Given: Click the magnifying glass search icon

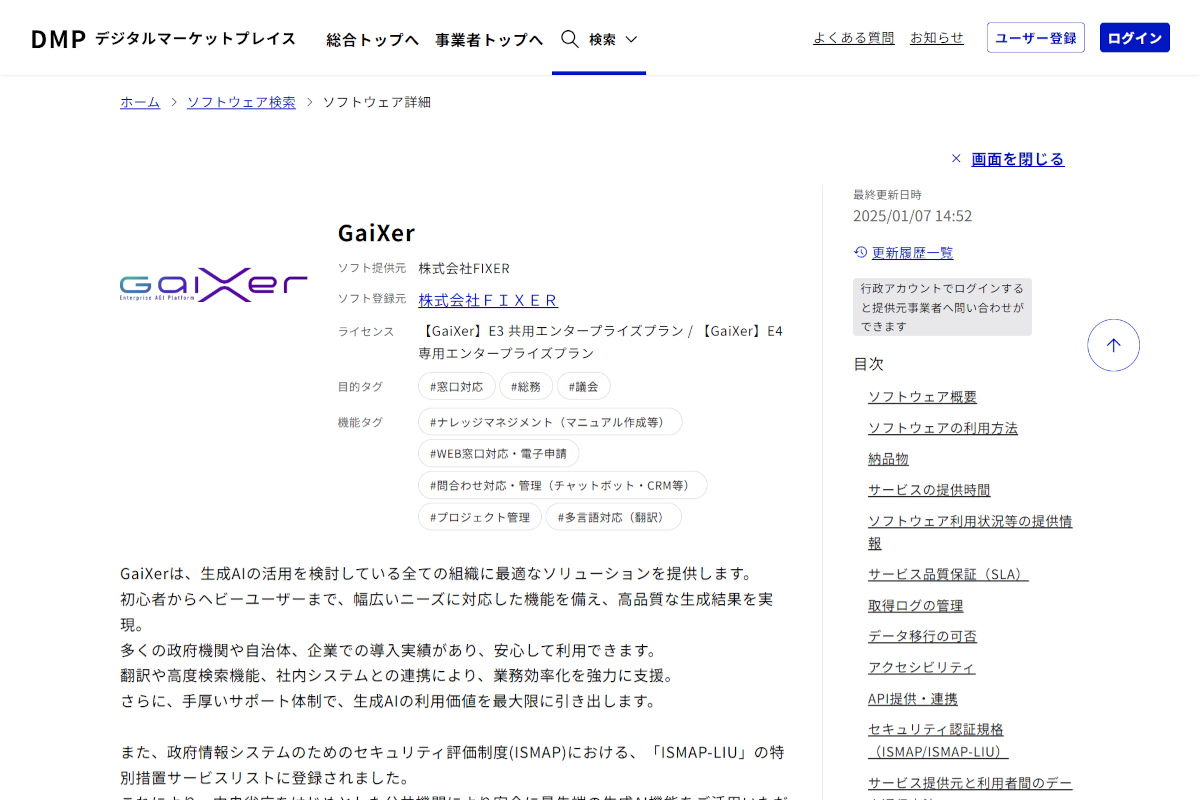Looking at the screenshot, I should pyautogui.click(x=570, y=39).
